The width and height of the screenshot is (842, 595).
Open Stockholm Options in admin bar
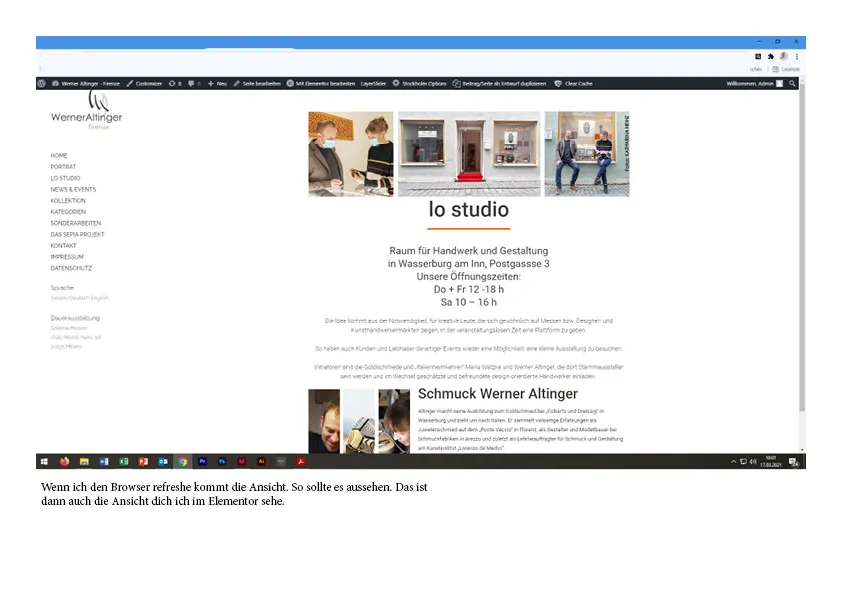(x=419, y=83)
